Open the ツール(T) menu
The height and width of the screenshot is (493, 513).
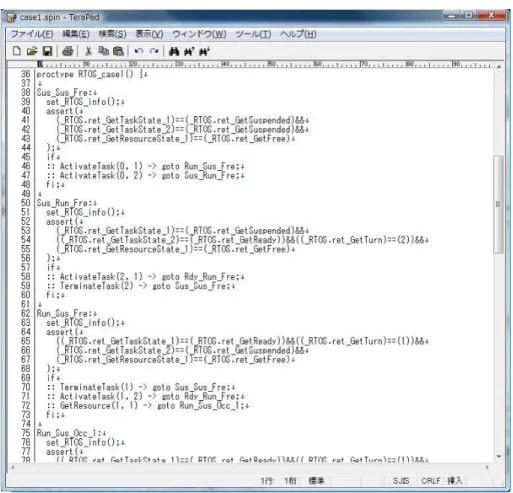(253, 34)
